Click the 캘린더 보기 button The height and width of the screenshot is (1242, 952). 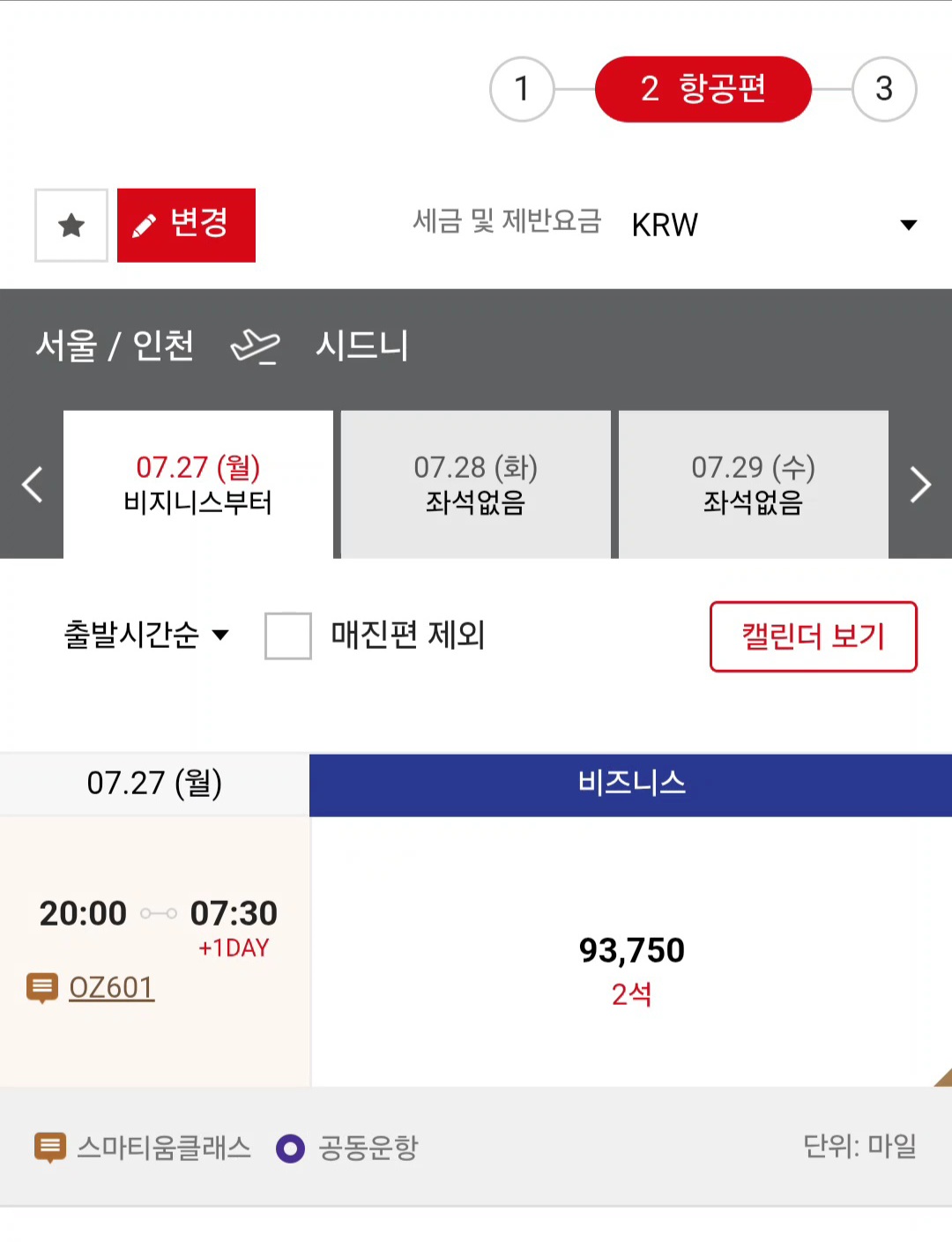(x=814, y=636)
